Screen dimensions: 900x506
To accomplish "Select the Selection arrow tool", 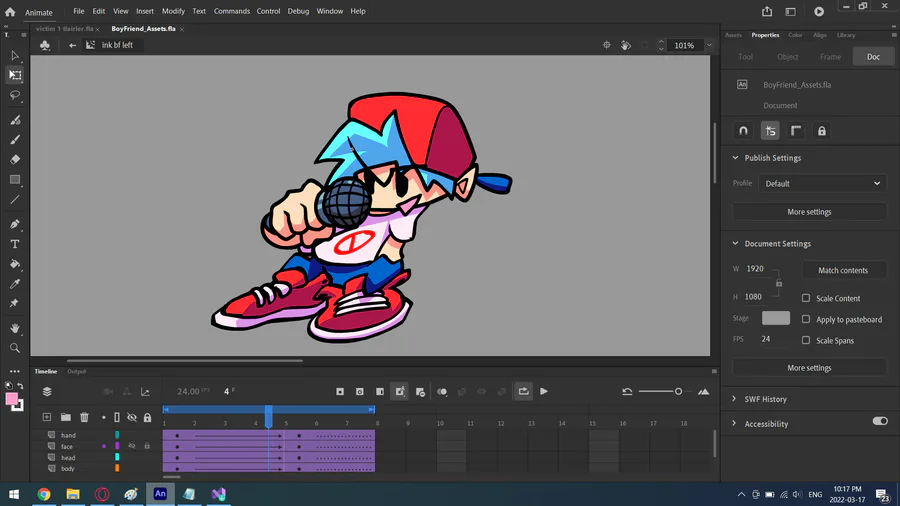I will (x=15, y=56).
